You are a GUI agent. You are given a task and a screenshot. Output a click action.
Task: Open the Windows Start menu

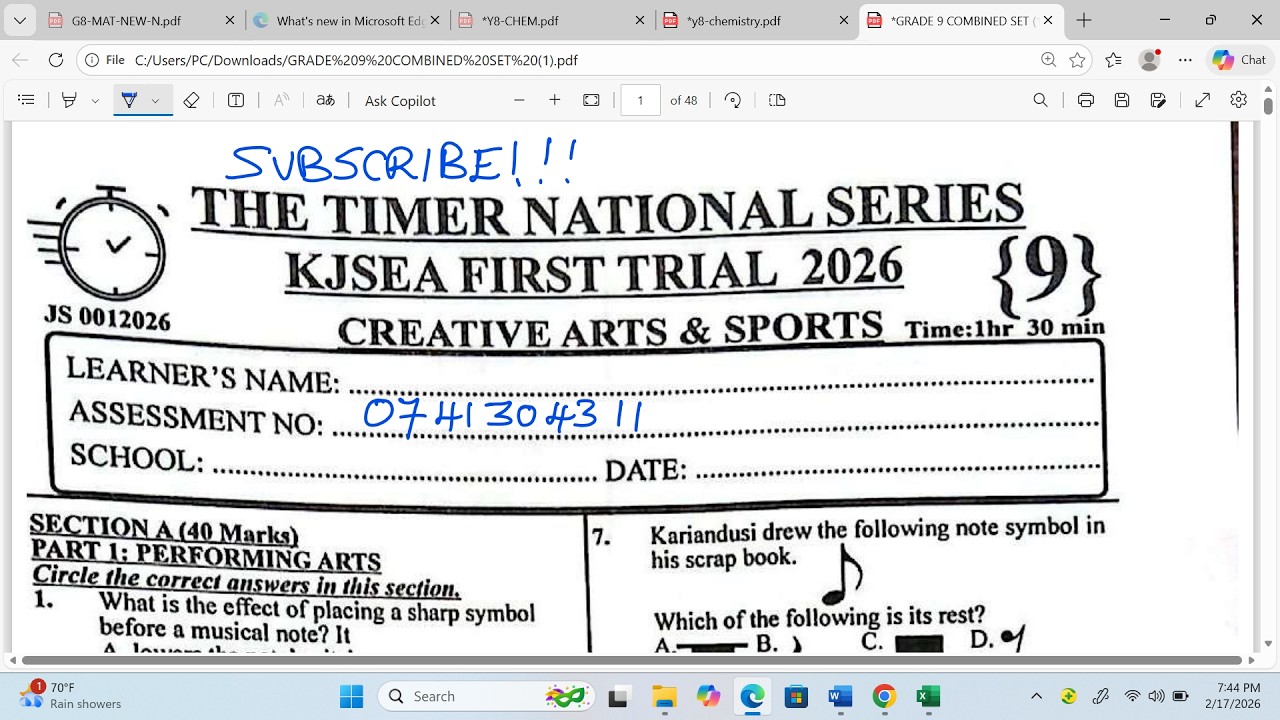tap(352, 696)
